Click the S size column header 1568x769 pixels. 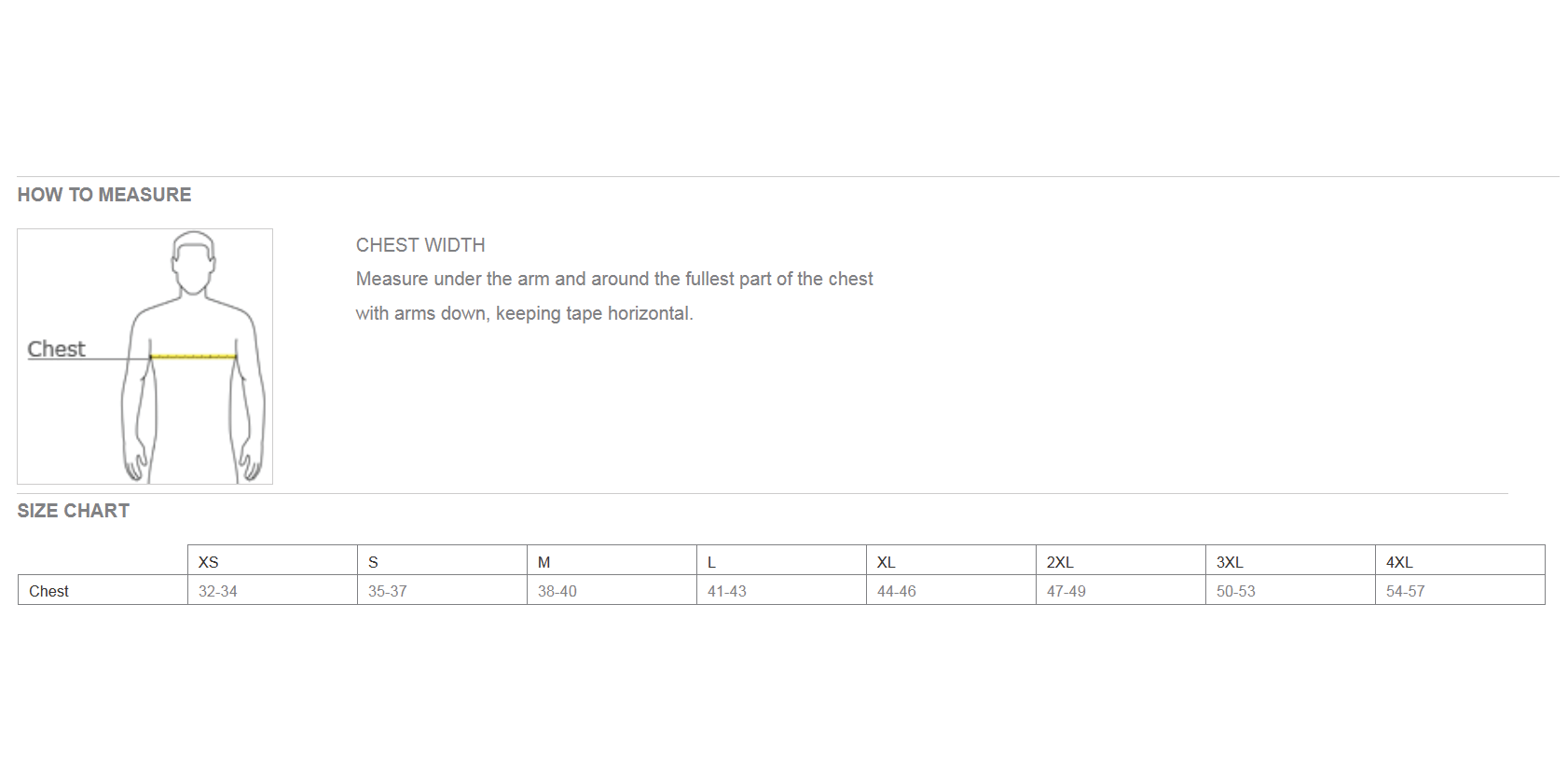point(442,560)
